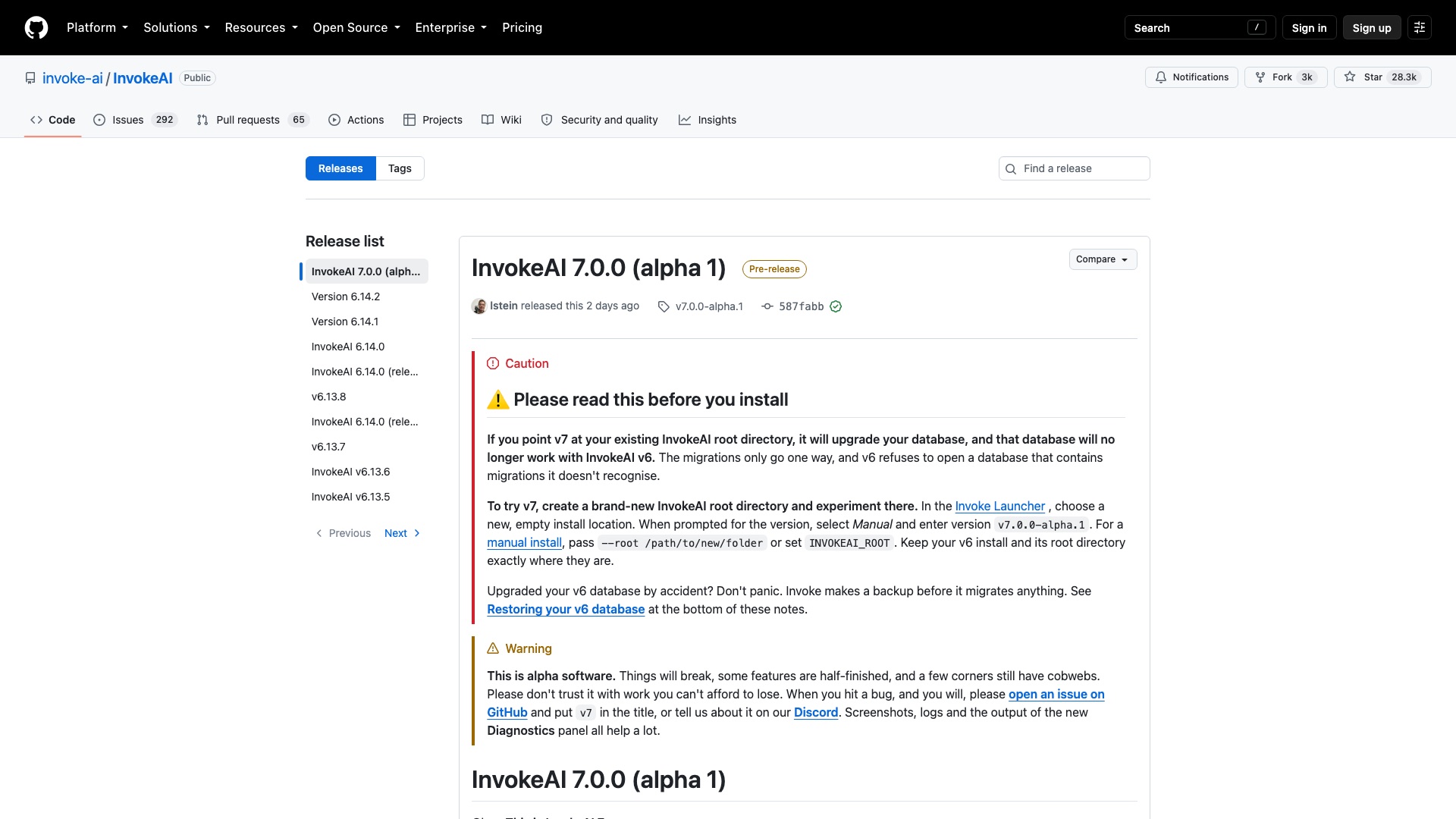1456x819 pixels.
Task: Open the Insights tab
Action: (x=707, y=120)
